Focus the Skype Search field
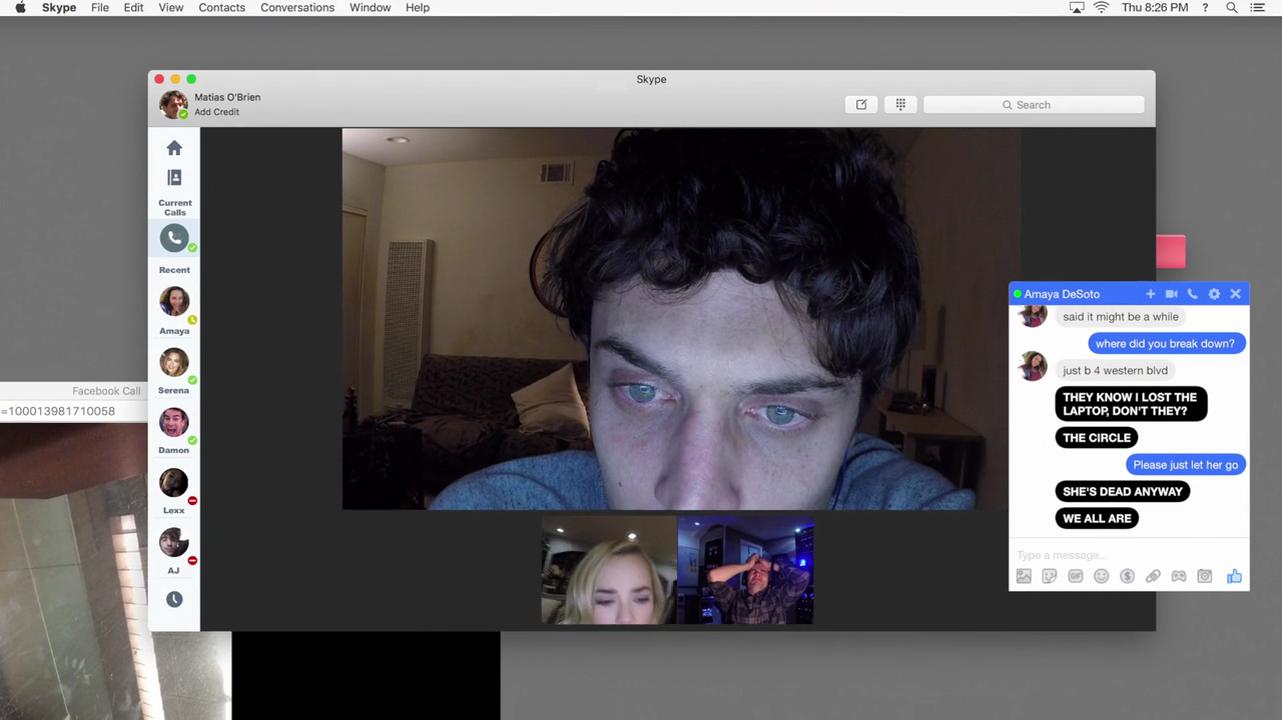This screenshot has width=1282, height=720. click(x=1033, y=105)
